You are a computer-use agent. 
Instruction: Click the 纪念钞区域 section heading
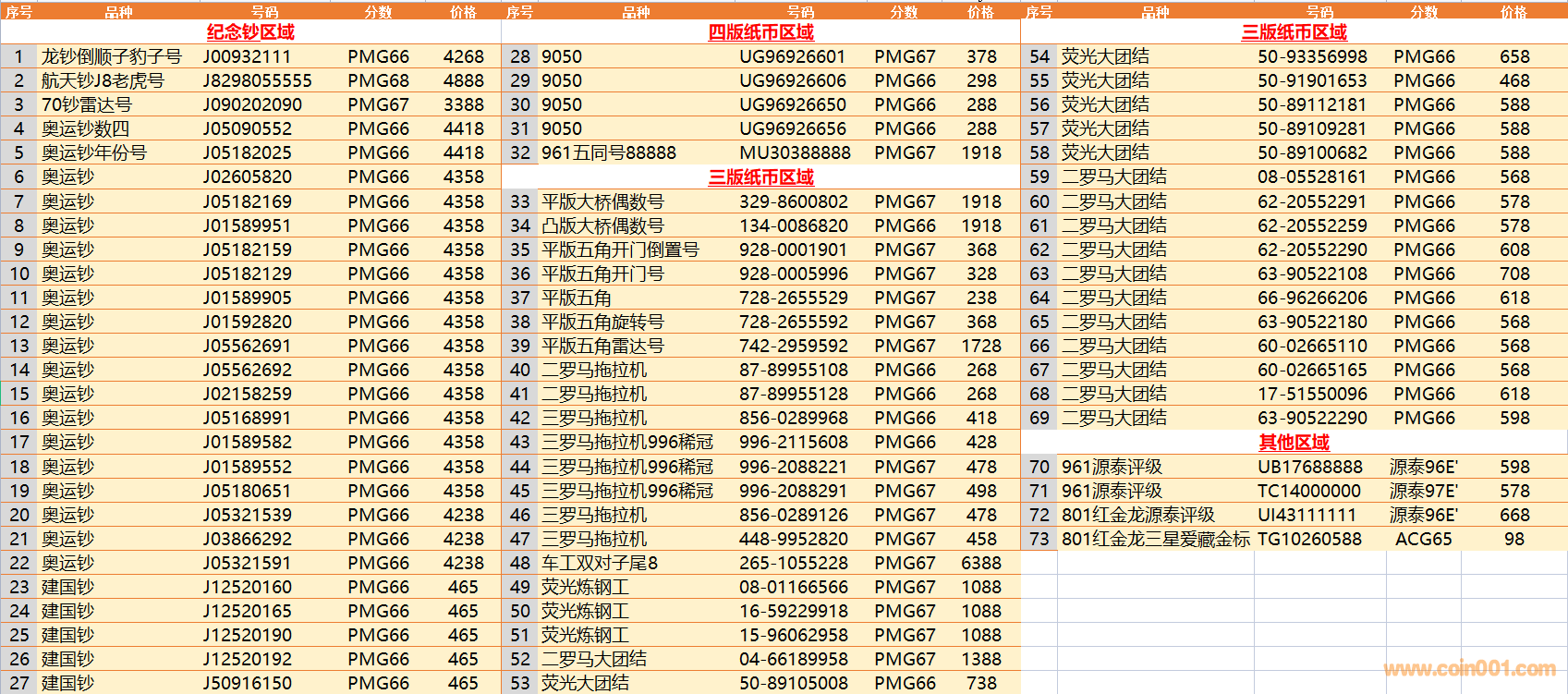[250, 32]
